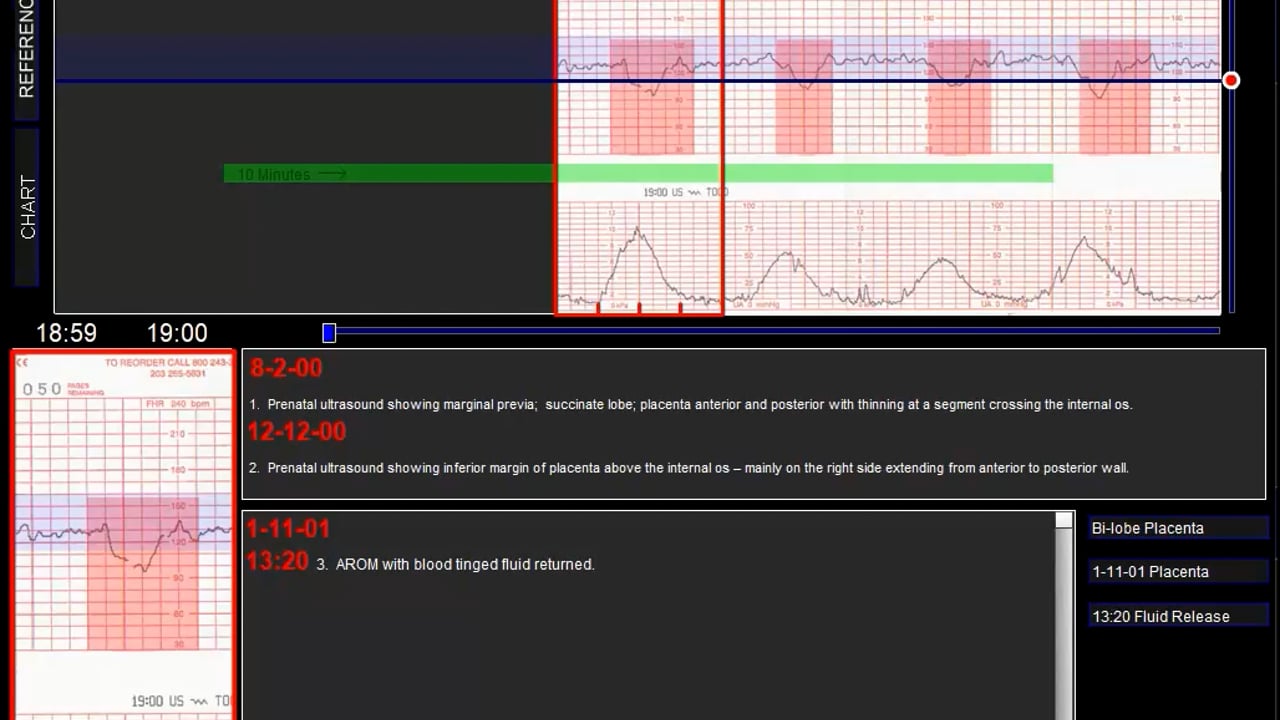Click the 18:59 time label
This screenshot has height=720, width=1280.
coord(67,333)
